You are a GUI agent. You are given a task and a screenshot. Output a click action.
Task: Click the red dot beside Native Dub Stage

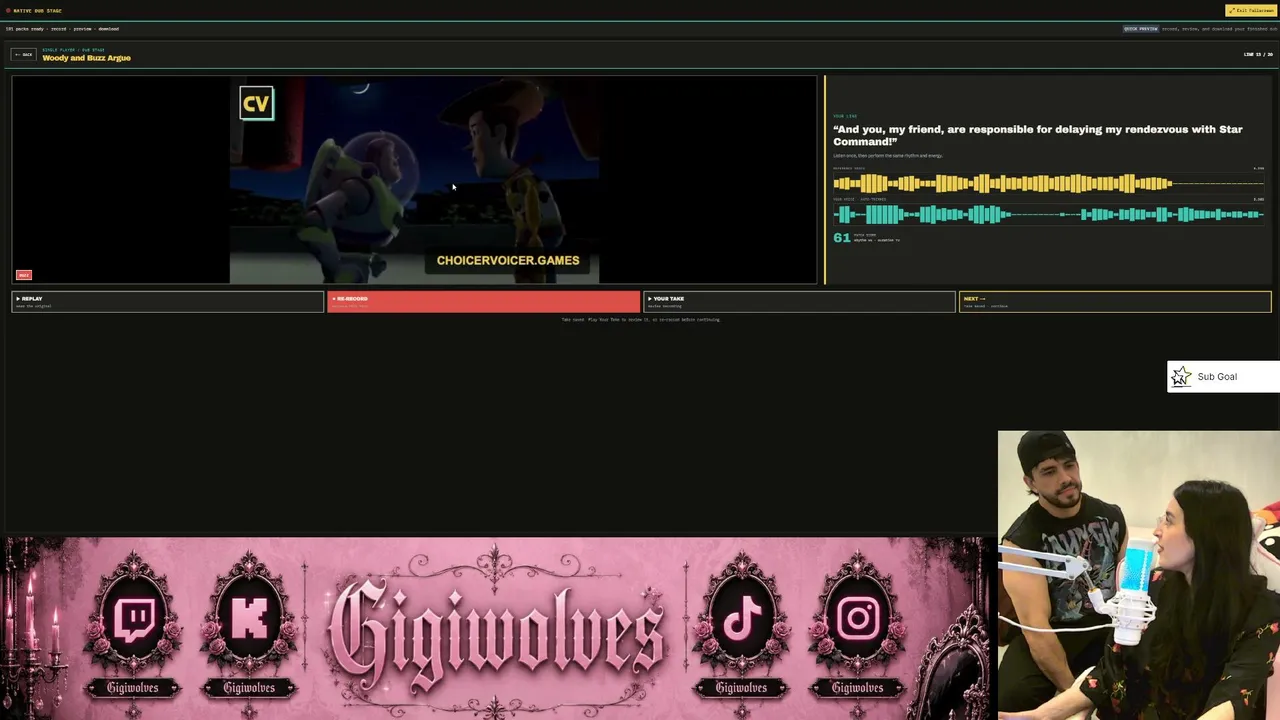(8, 11)
